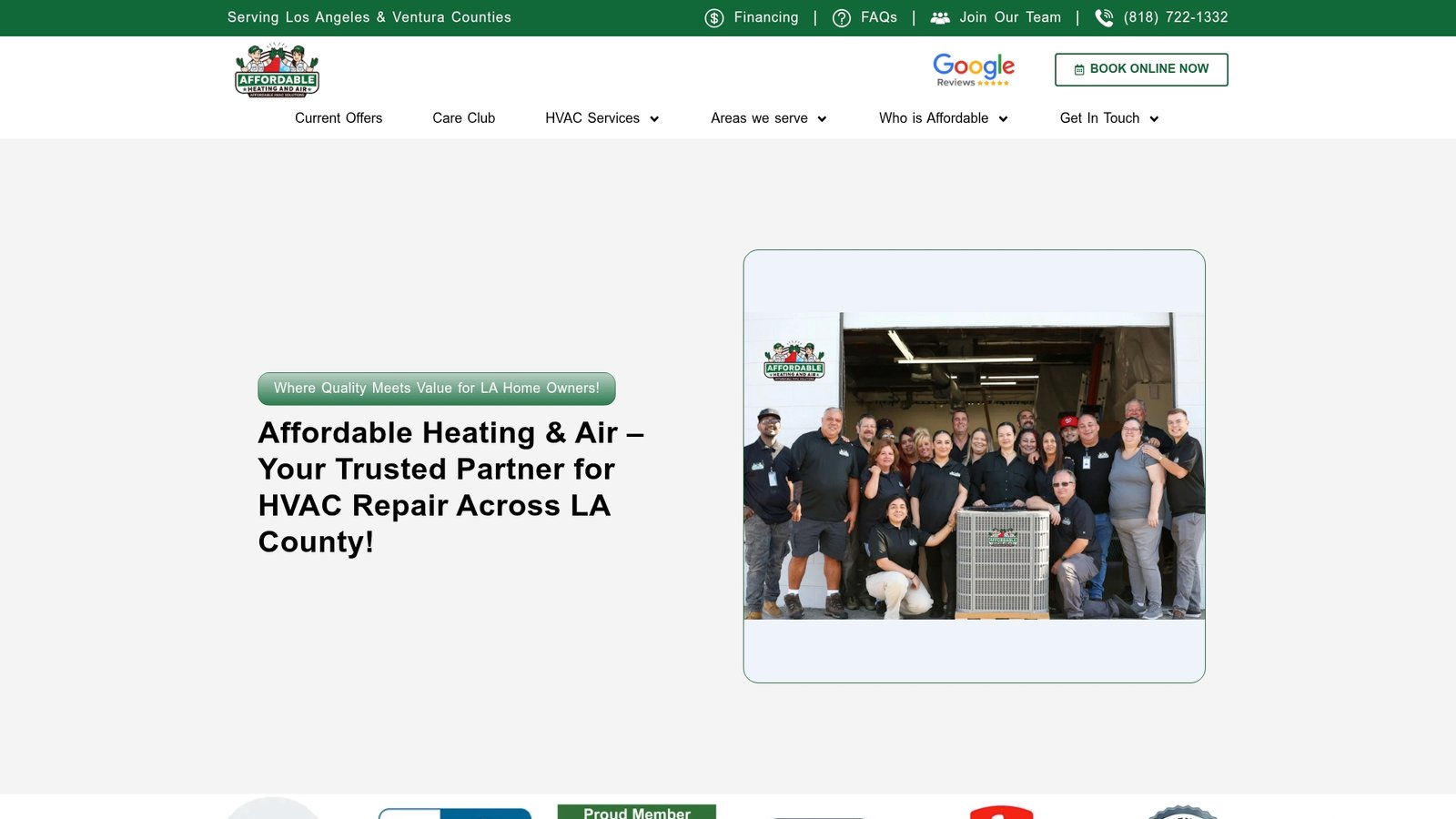
Task: Click the dollar sign Financing icon
Action: [714, 18]
